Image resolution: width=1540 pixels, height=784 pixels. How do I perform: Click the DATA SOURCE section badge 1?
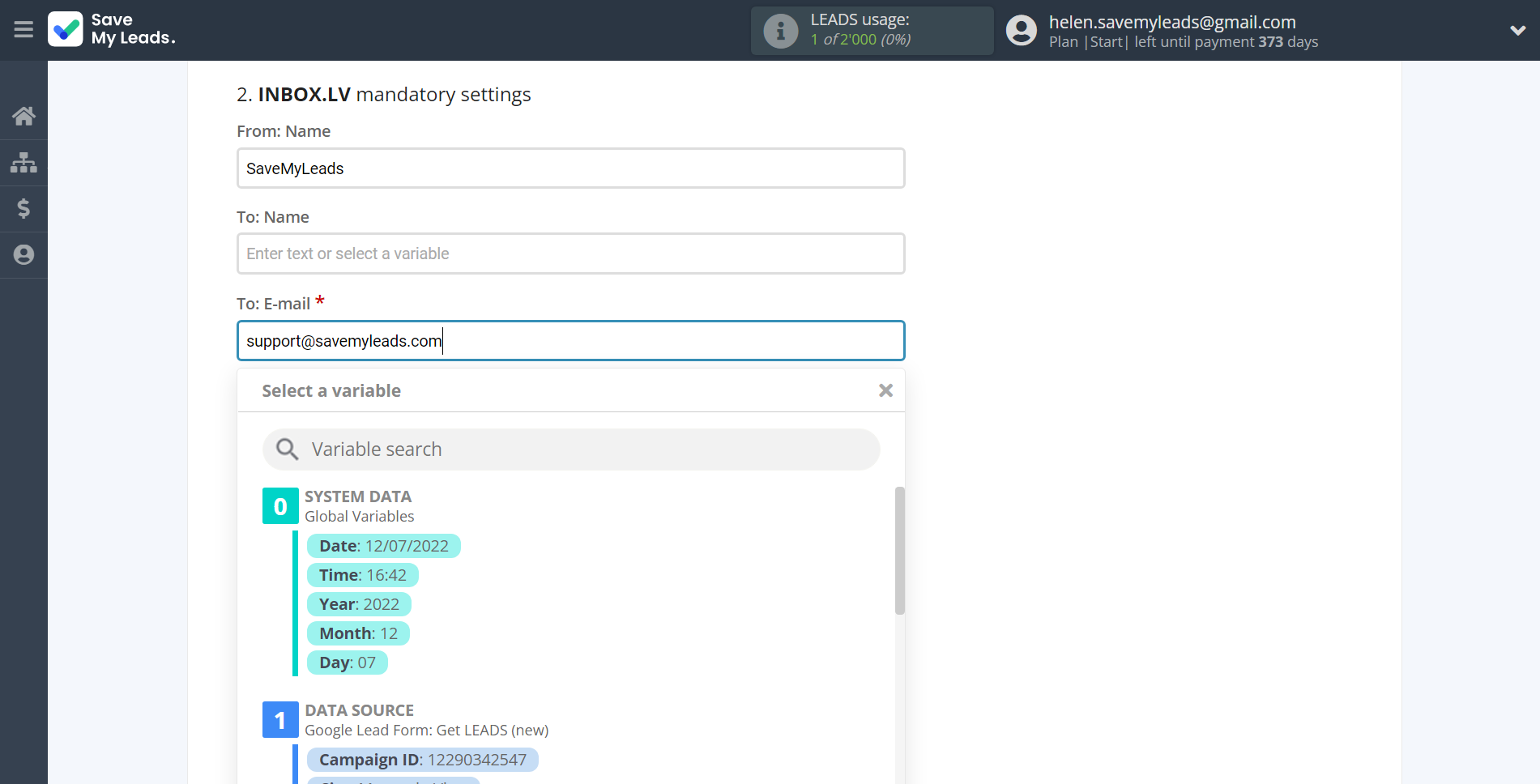coord(280,720)
